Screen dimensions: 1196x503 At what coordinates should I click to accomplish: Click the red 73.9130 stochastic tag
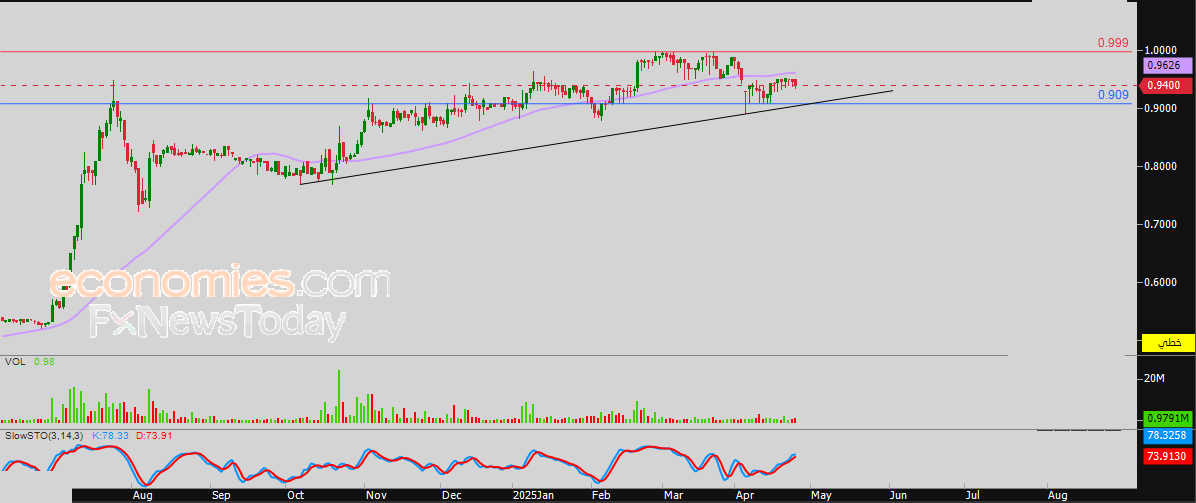pos(1168,456)
